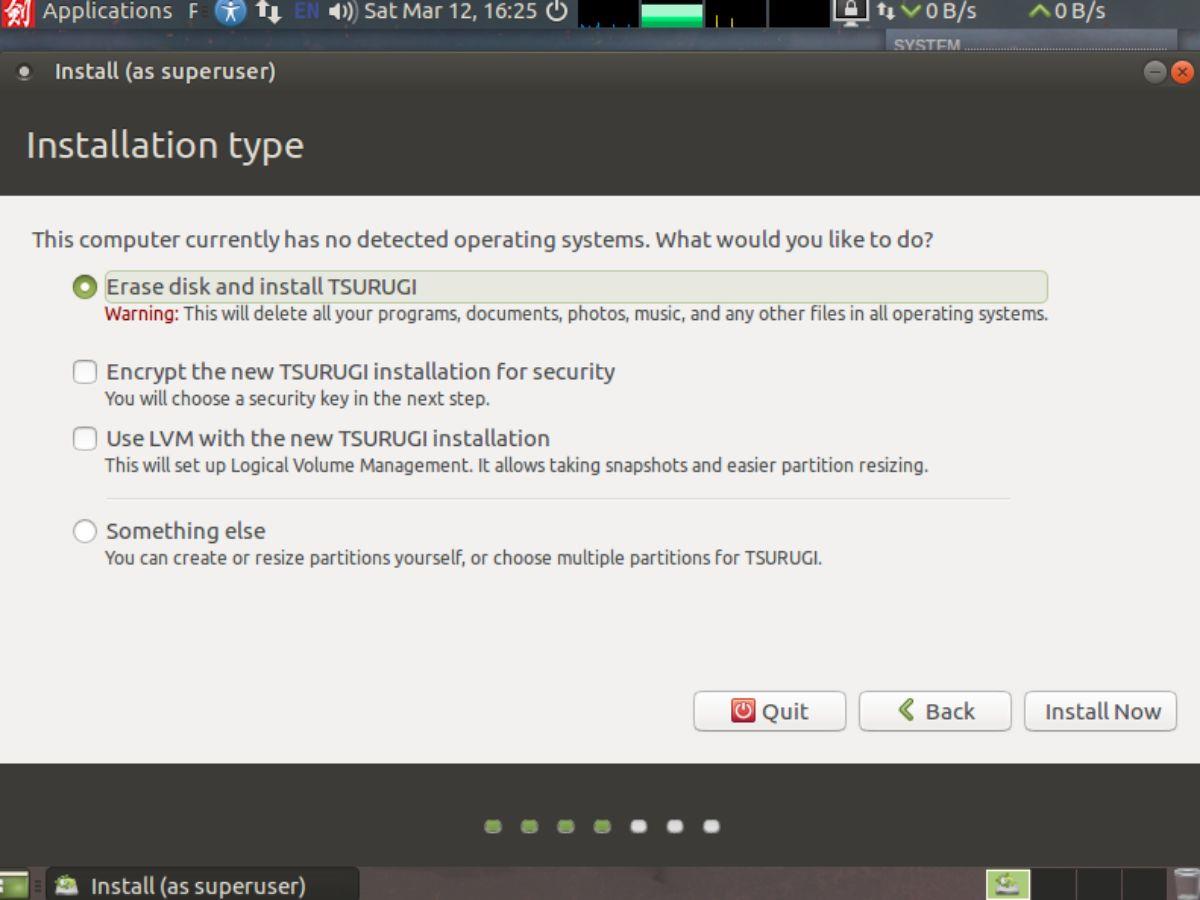Open the accessibility options icon
This screenshot has width=1200, height=900.
228,12
